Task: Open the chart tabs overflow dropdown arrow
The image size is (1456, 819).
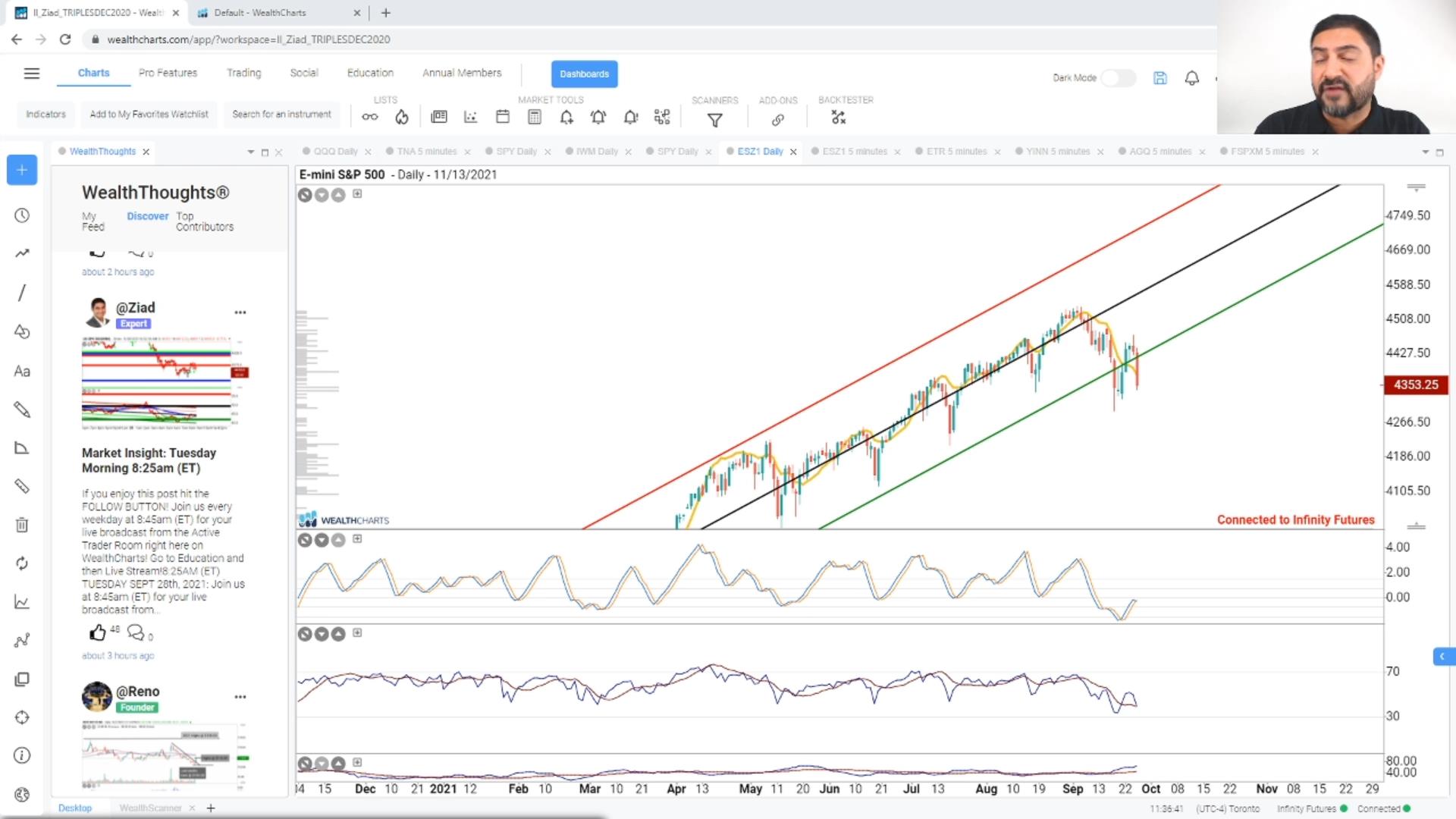Action: click(x=1425, y=152)
